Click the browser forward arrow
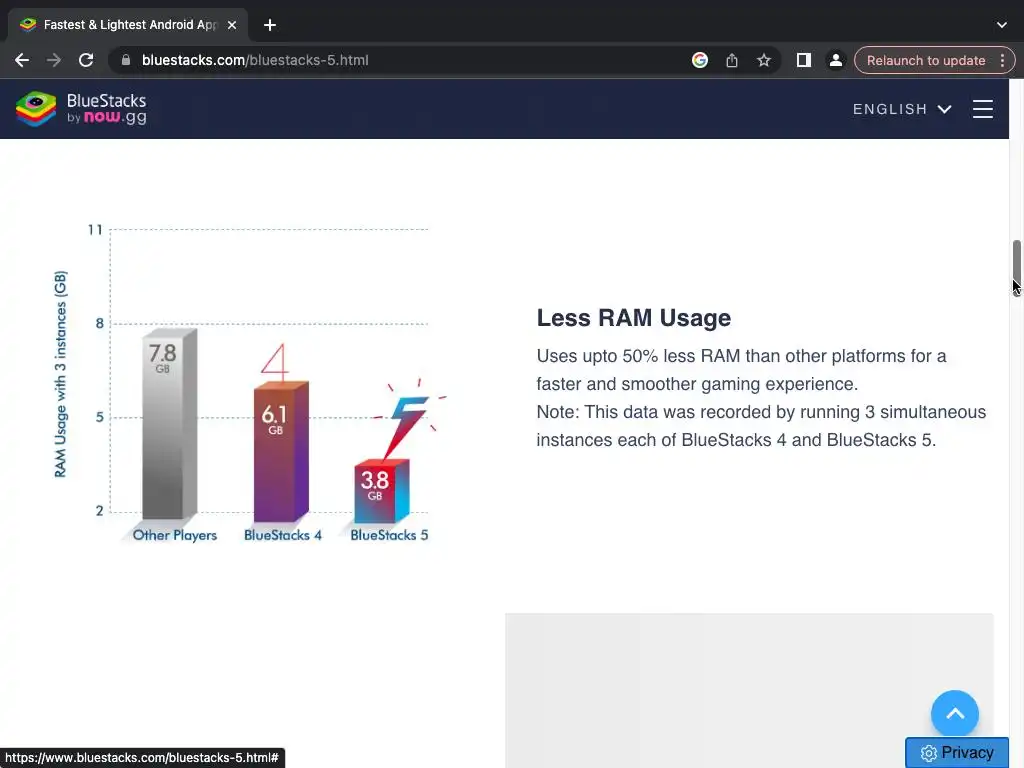Screen dimensions: 1024x768 [x=54, y=60]
